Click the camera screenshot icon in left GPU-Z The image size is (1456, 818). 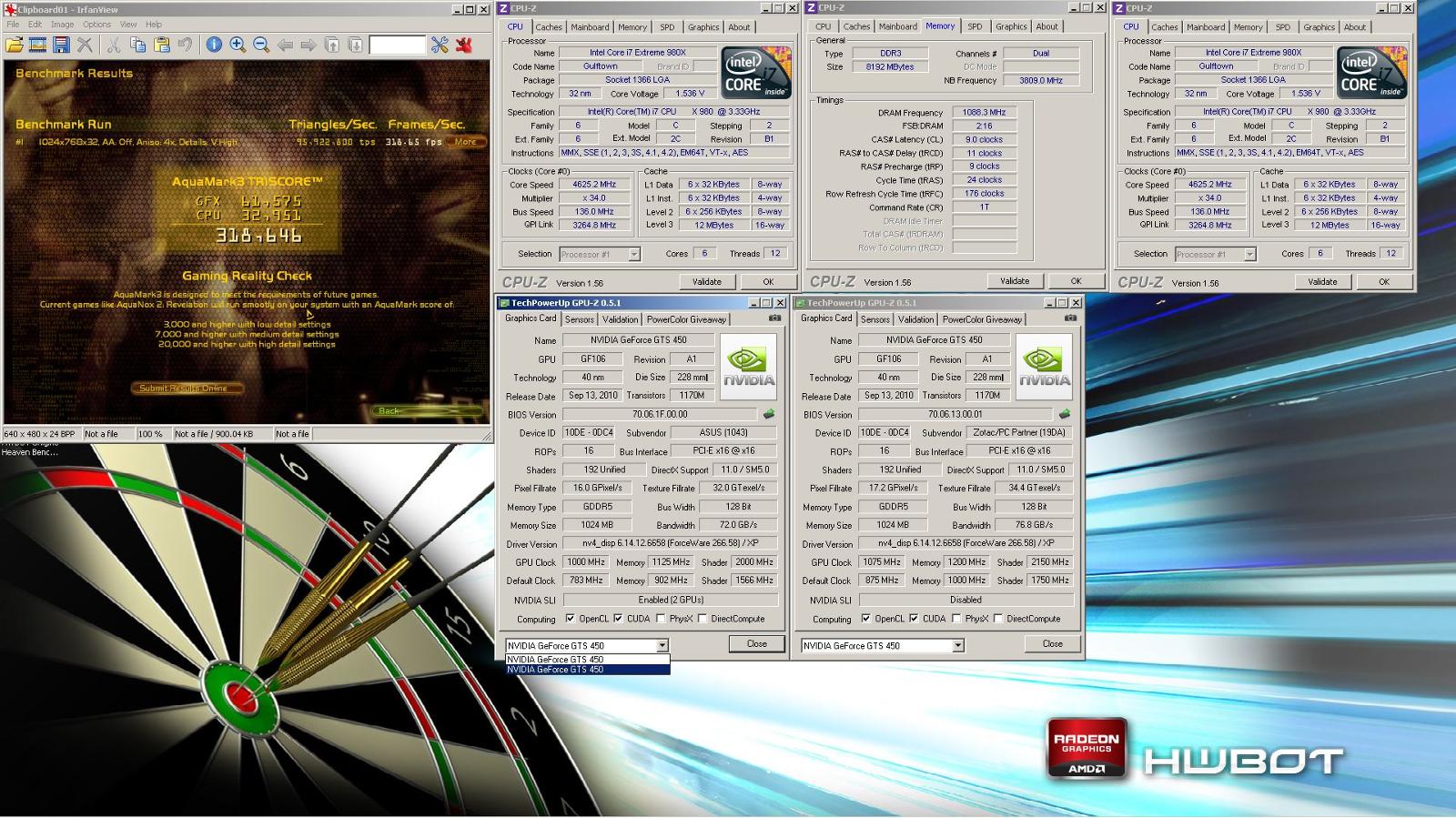coord(774,318)
